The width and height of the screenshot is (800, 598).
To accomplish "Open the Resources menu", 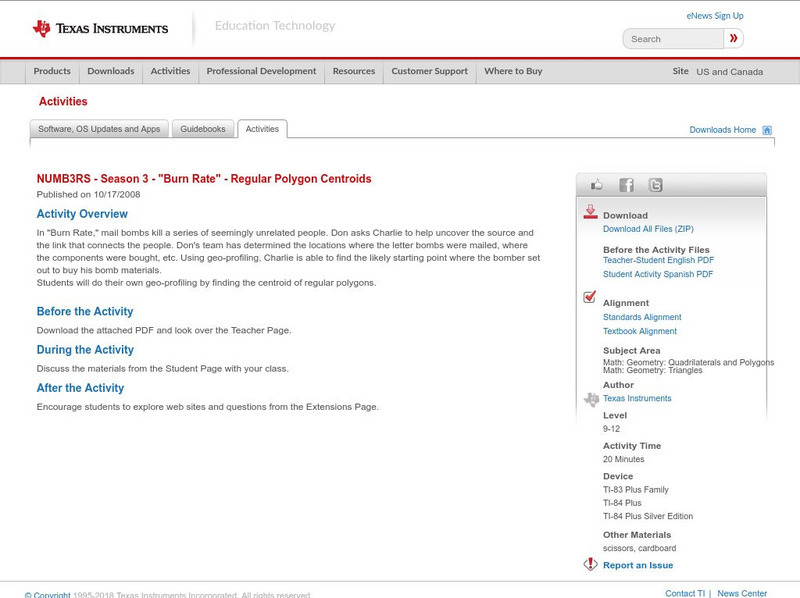I will (354, 71).
